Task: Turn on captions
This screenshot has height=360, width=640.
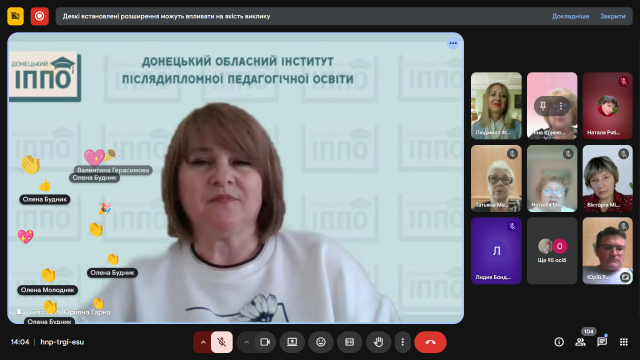Action: pos(349,342)
